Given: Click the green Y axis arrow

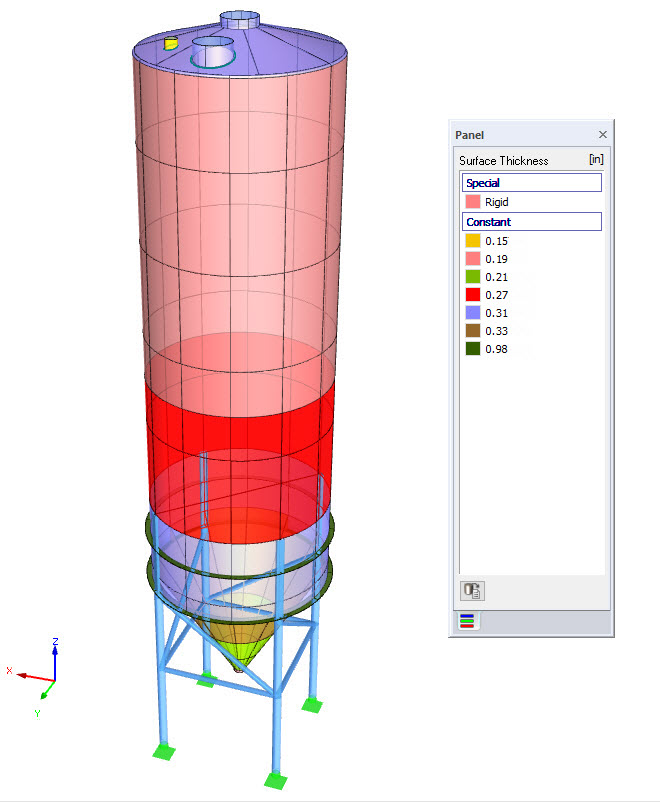Looking at the screenshot, I should point(47,690).
